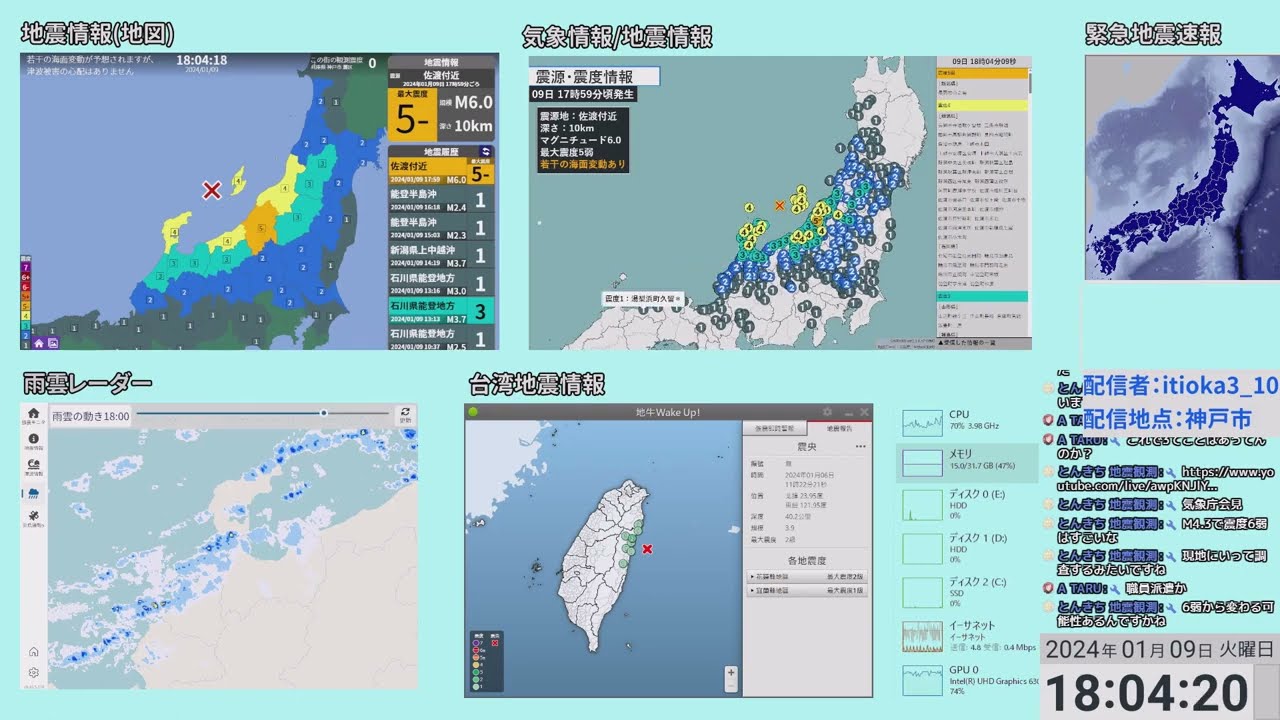Open settings gear in 地牛Wake Up! title bar
Screen dimensions: 1280x720
click(827, 412)
